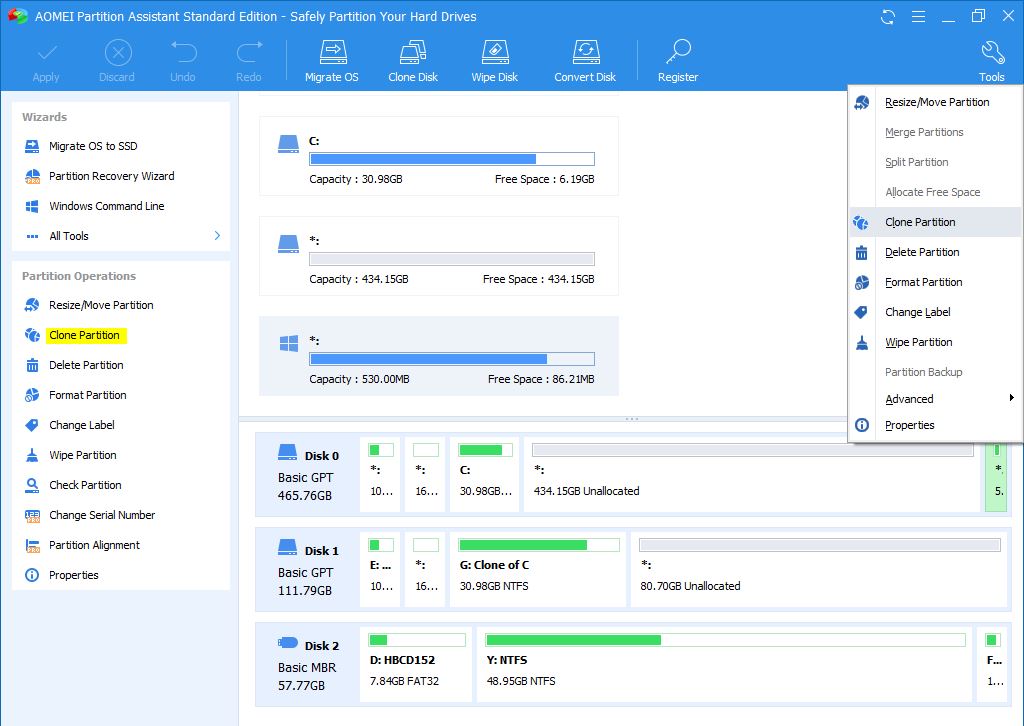The image size is (1024, 726).
Task: Launch Windows Command Line wizard
Action: [x=106, y=206]
